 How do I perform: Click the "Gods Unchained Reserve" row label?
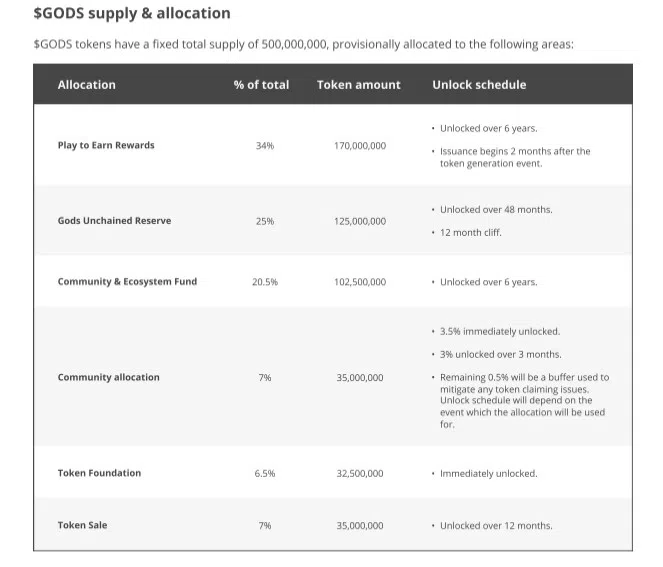pos(114,221)
